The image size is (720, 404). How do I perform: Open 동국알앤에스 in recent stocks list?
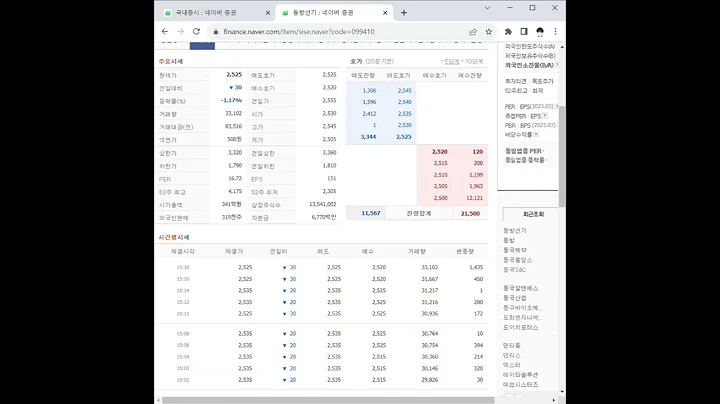(521, 288)
